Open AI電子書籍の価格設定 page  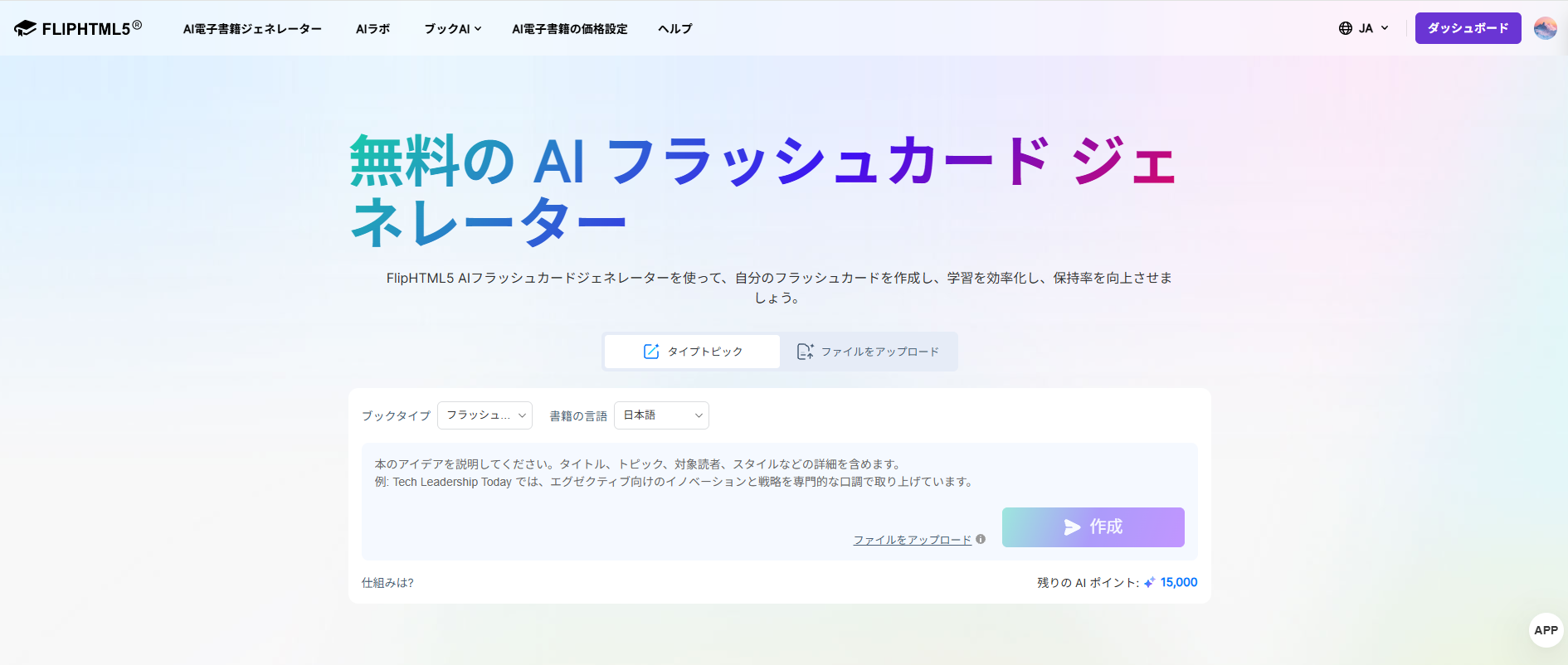(x=570, y=29)
